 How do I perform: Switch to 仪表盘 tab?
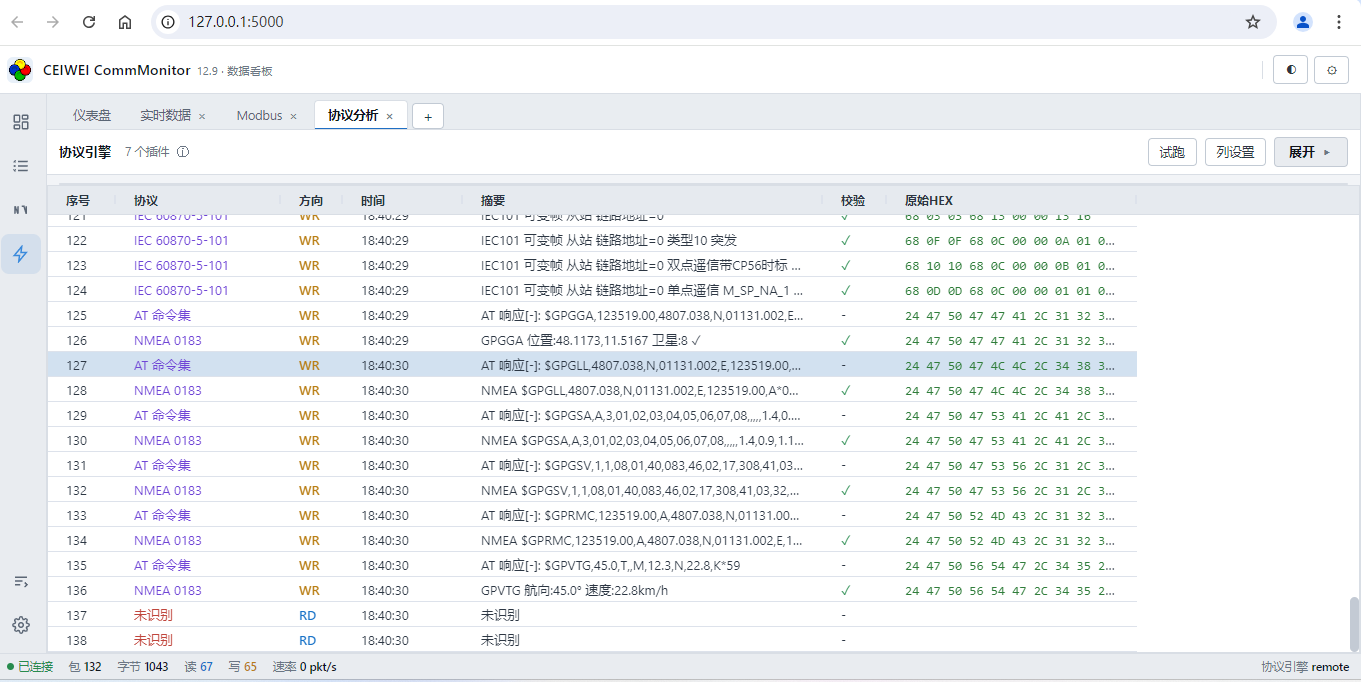[92, 115]
